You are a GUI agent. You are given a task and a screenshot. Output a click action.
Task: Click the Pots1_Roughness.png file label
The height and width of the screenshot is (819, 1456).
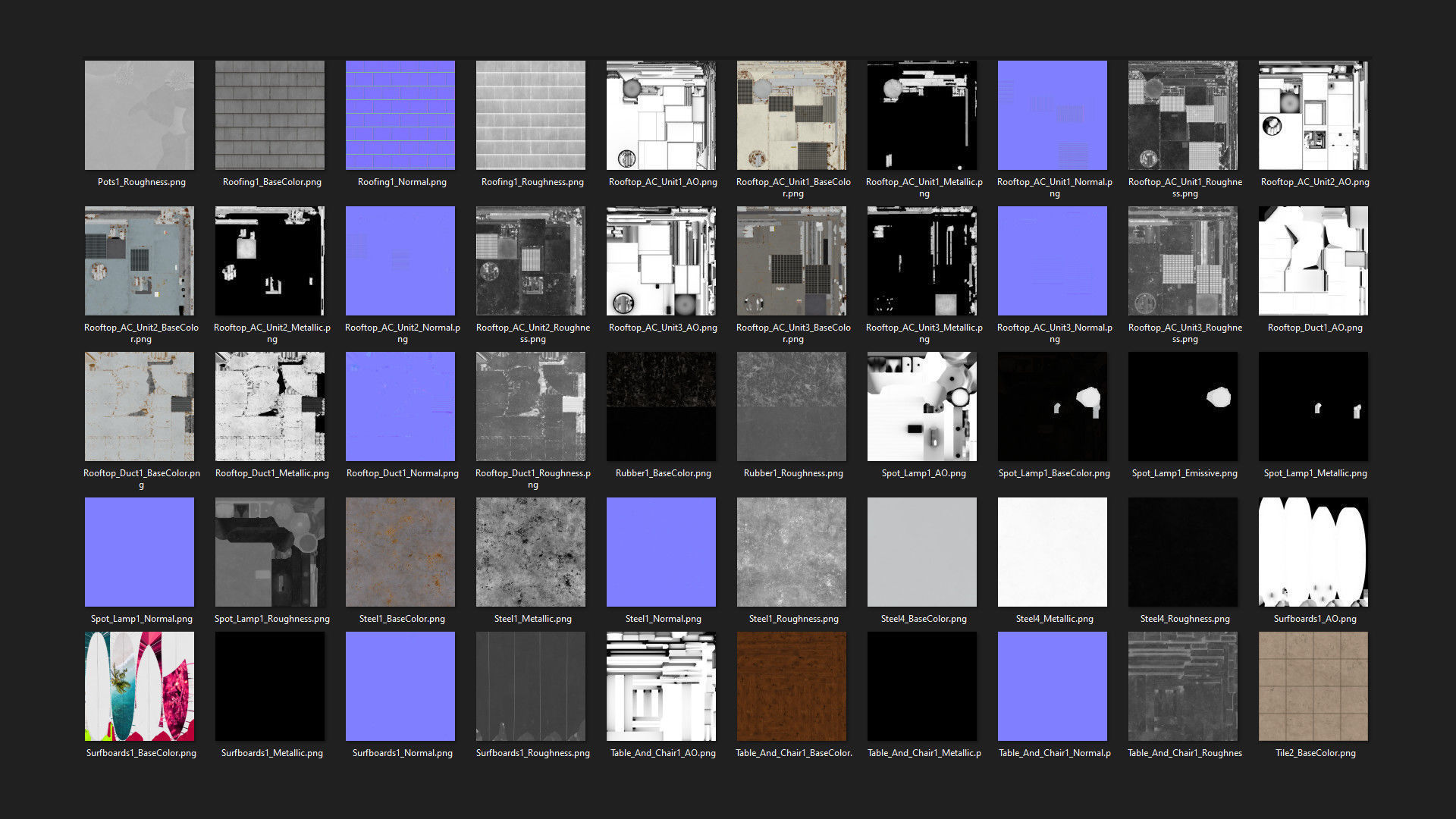pos(142,182)
